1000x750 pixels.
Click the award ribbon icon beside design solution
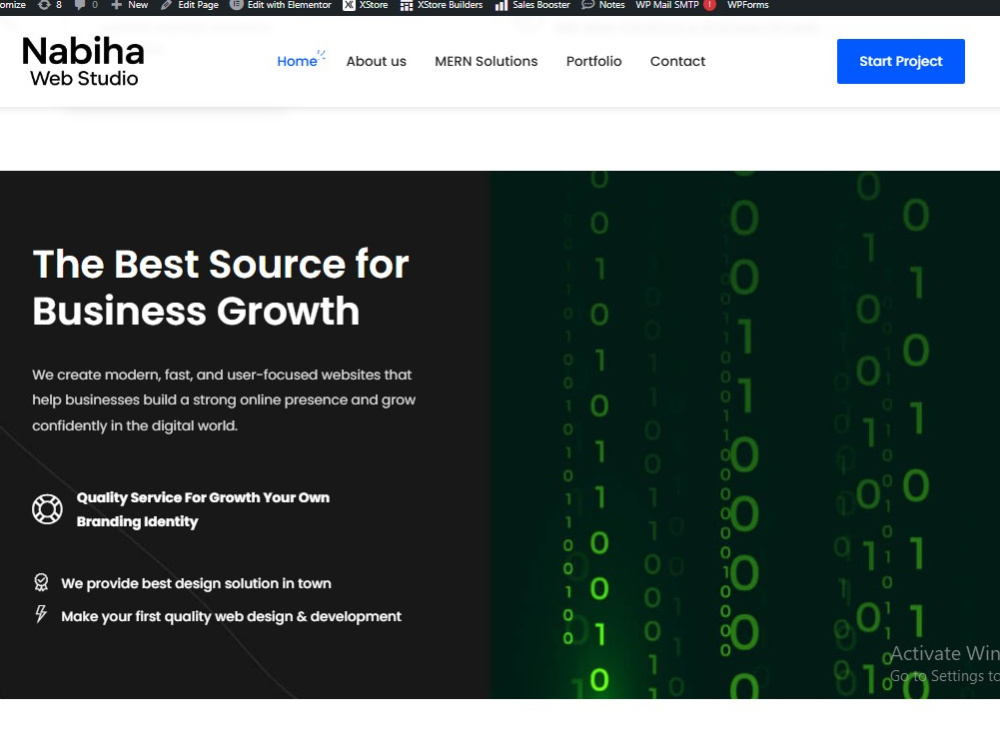pyautogui.click(x=41, y=582)
